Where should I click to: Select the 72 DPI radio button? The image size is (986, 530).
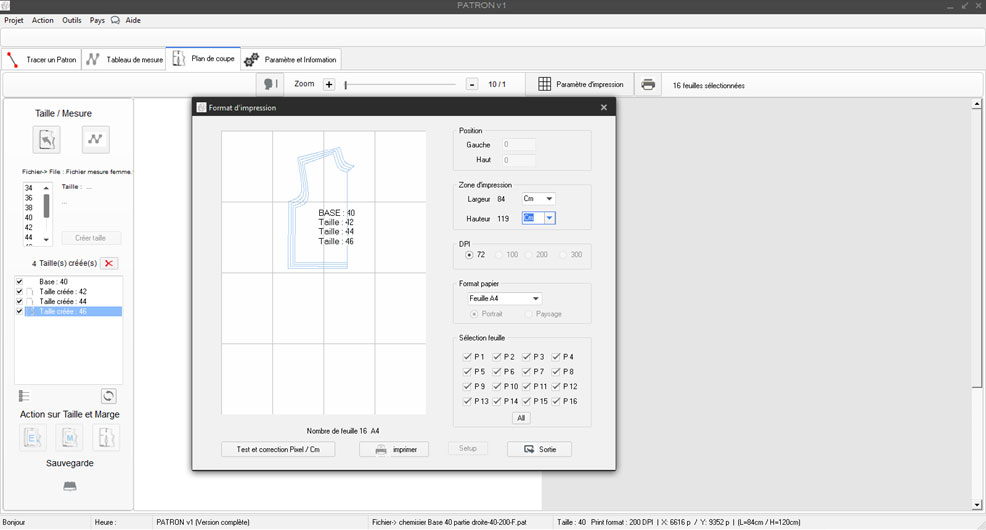tap(470, 255)
